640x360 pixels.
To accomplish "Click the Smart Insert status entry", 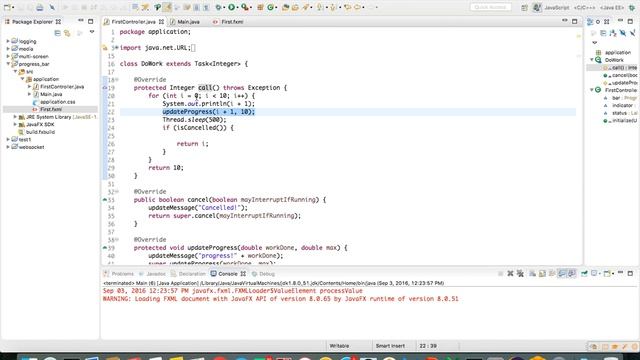I will pos(390,346).
